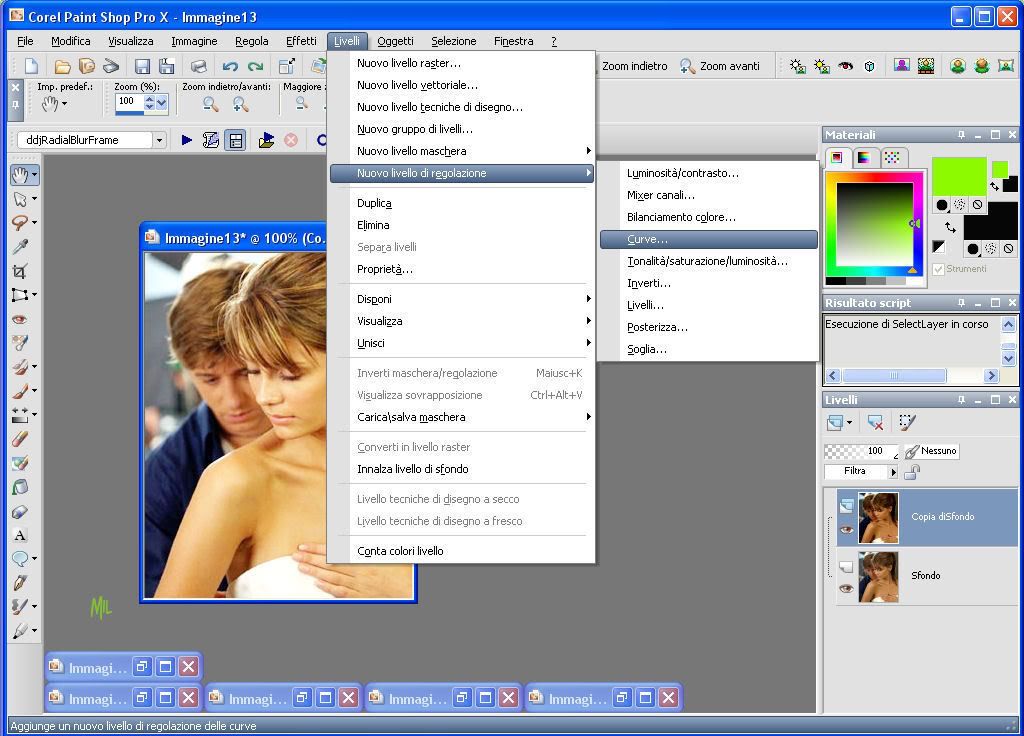Screen dimensions: 1024x736
Task: Toggle visibility of Sfondo layer
Action: coord(846,588)
